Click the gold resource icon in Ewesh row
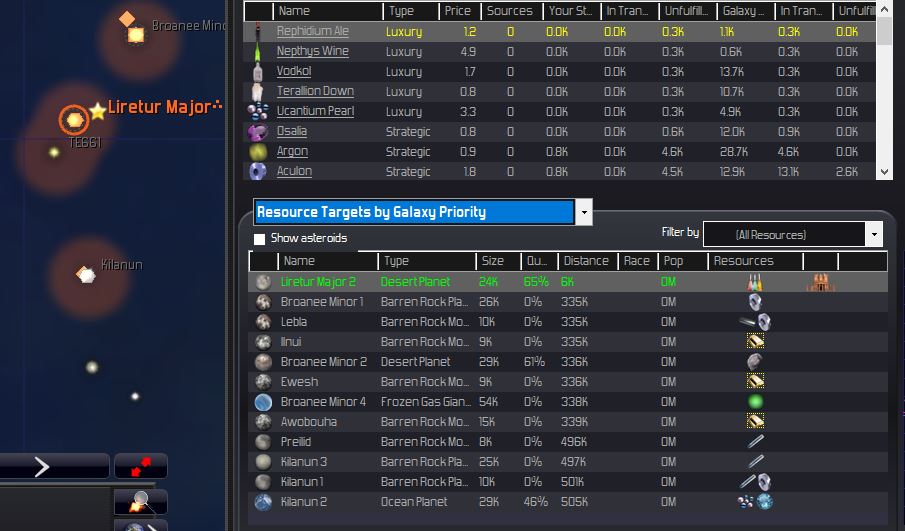The width and height of the screenshot is (905, 531). point(755,382)
